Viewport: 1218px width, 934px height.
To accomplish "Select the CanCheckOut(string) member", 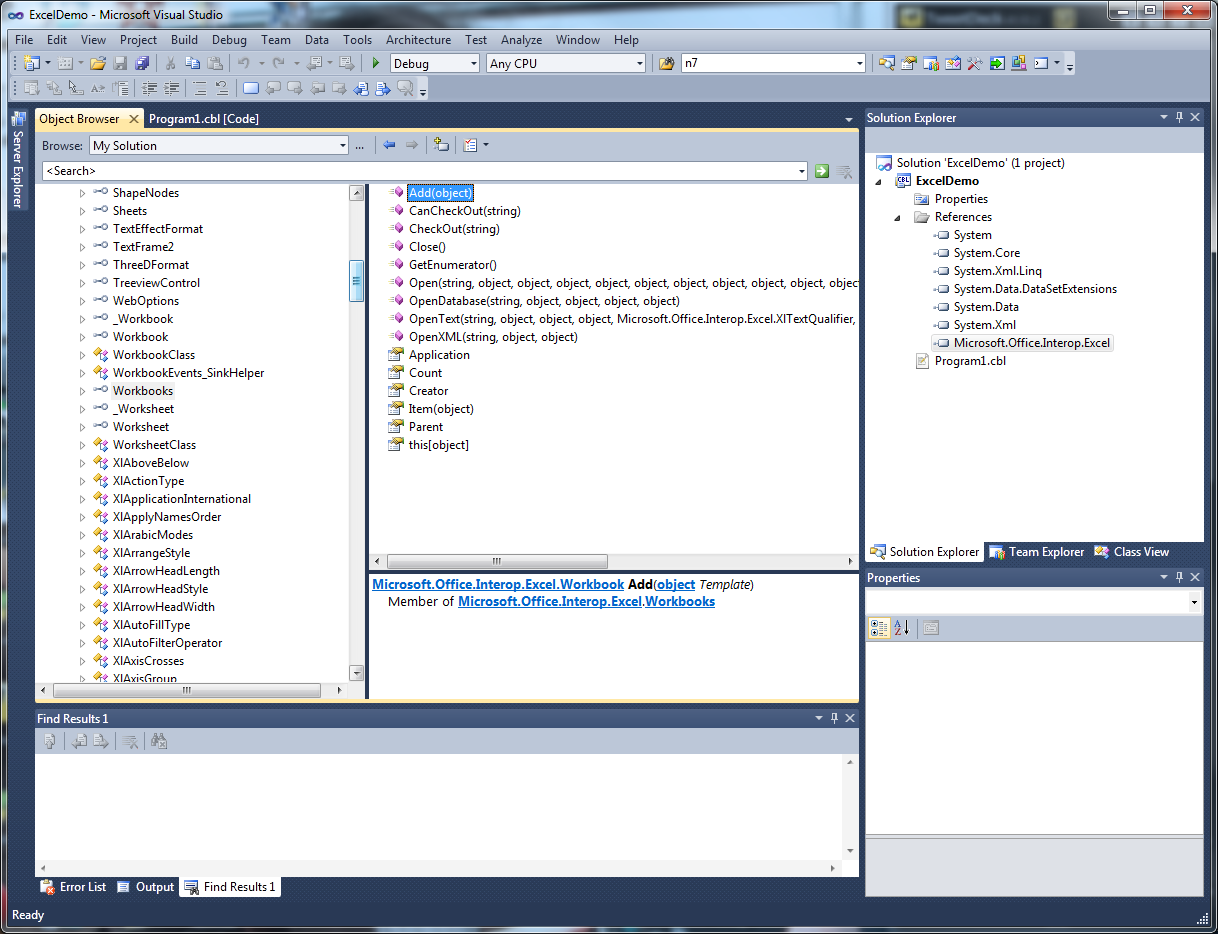I will click(464, 211).
